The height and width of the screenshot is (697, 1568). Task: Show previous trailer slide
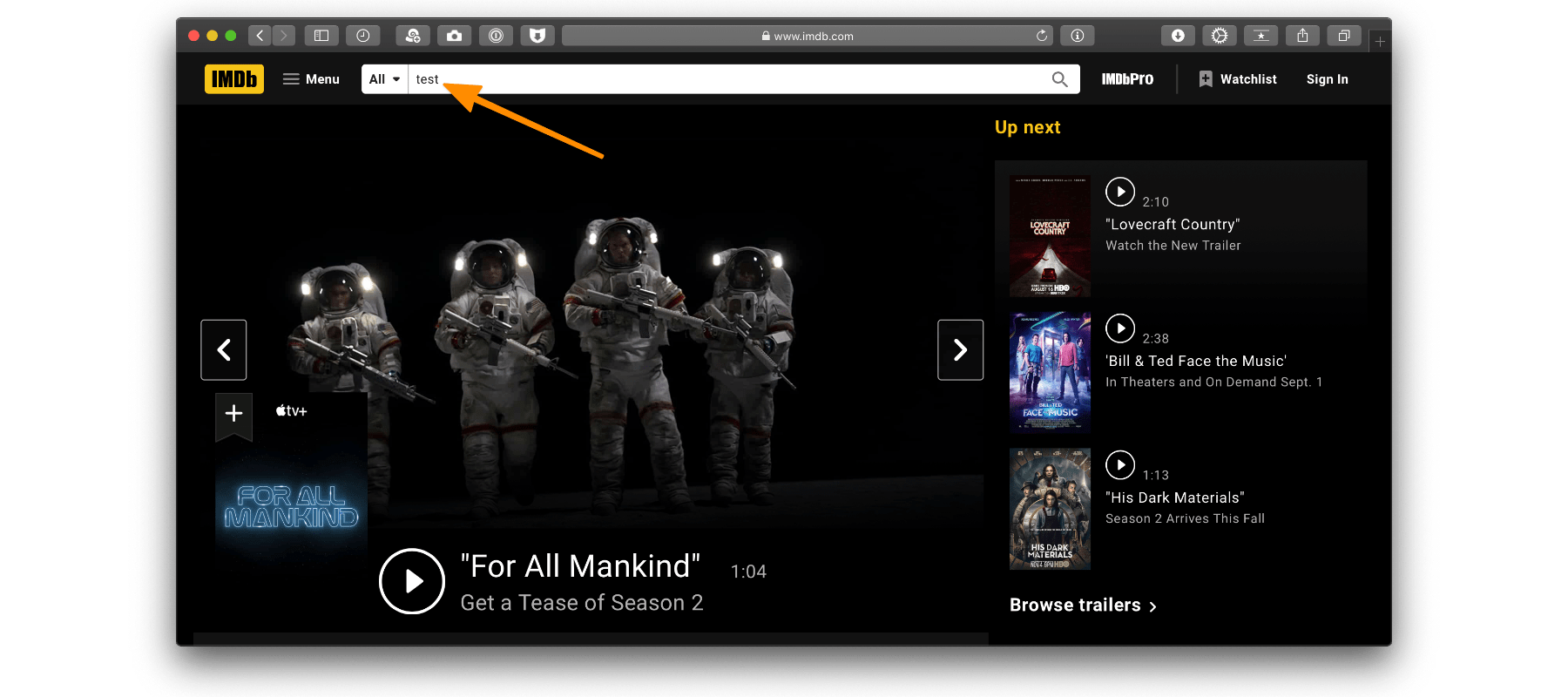tap(224, 350)
